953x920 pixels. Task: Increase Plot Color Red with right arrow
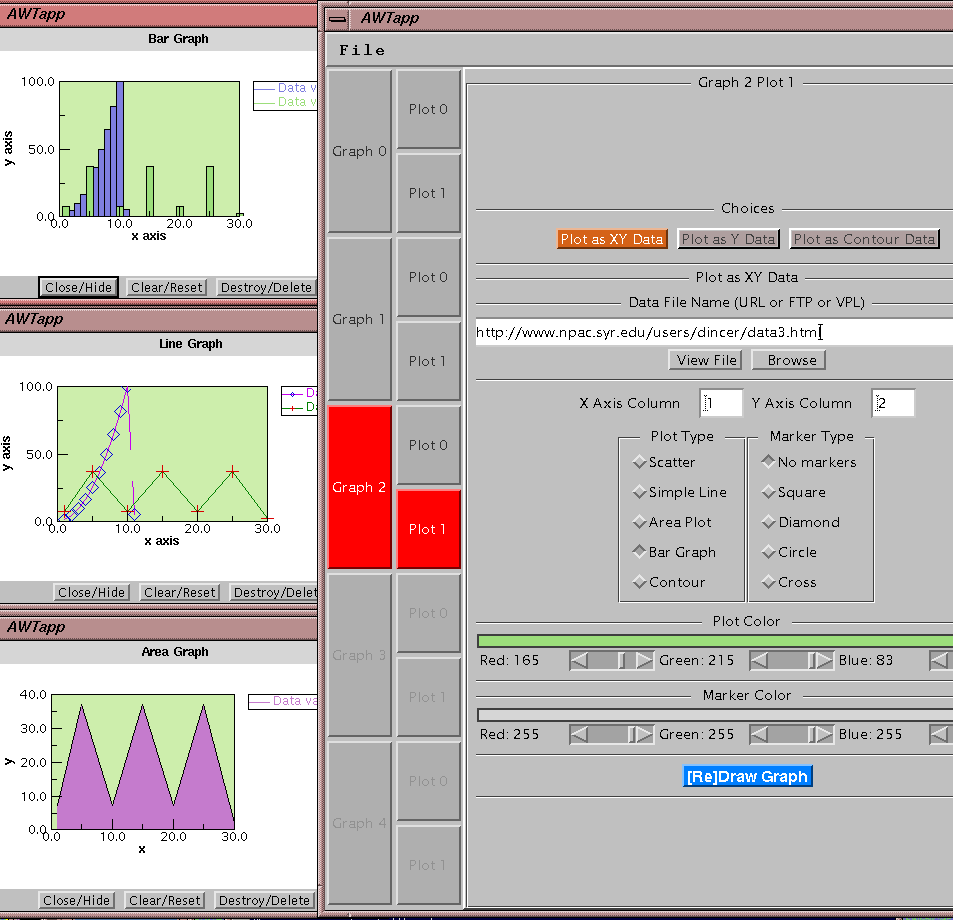tap(644, 660)
